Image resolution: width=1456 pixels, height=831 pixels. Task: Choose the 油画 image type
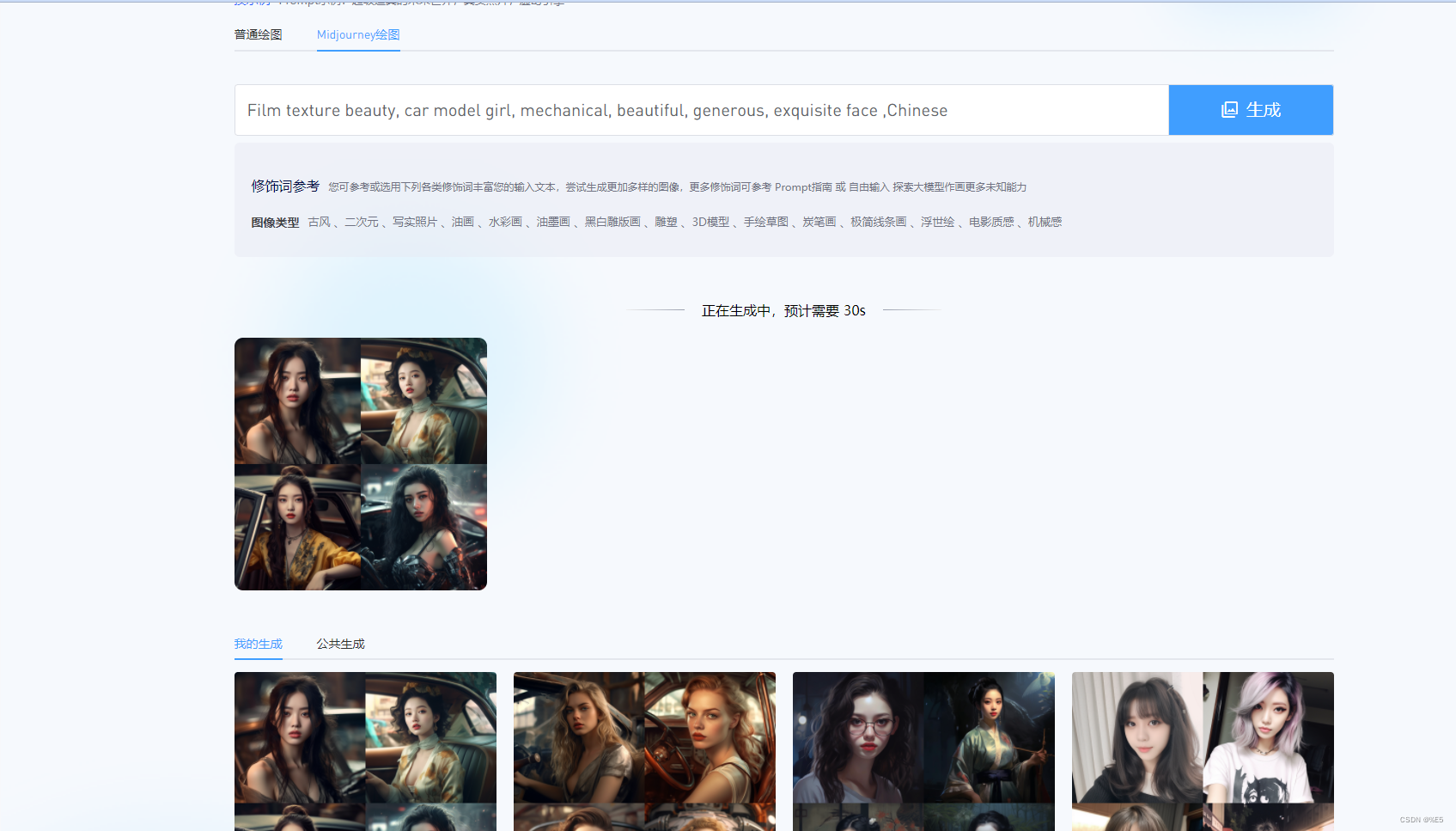pyautogui.click(x=463, y=222)
